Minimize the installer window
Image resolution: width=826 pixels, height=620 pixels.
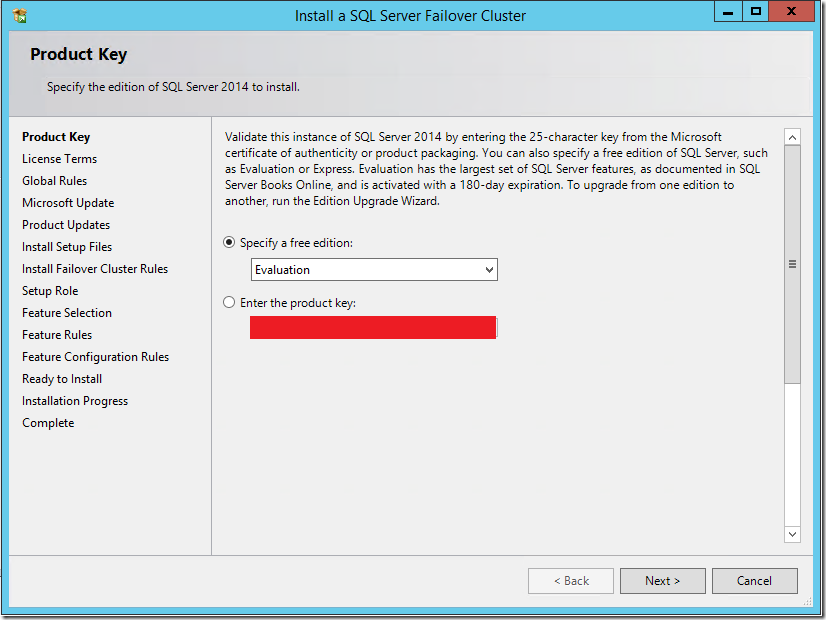click(x=728, y=12)
